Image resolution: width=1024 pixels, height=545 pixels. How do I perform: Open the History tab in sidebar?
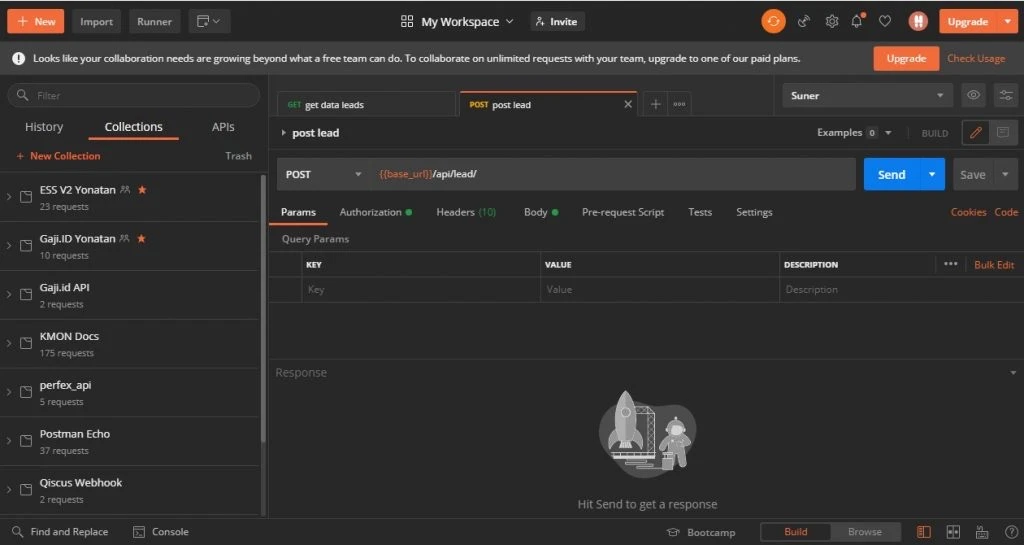(x=44, y=127)
